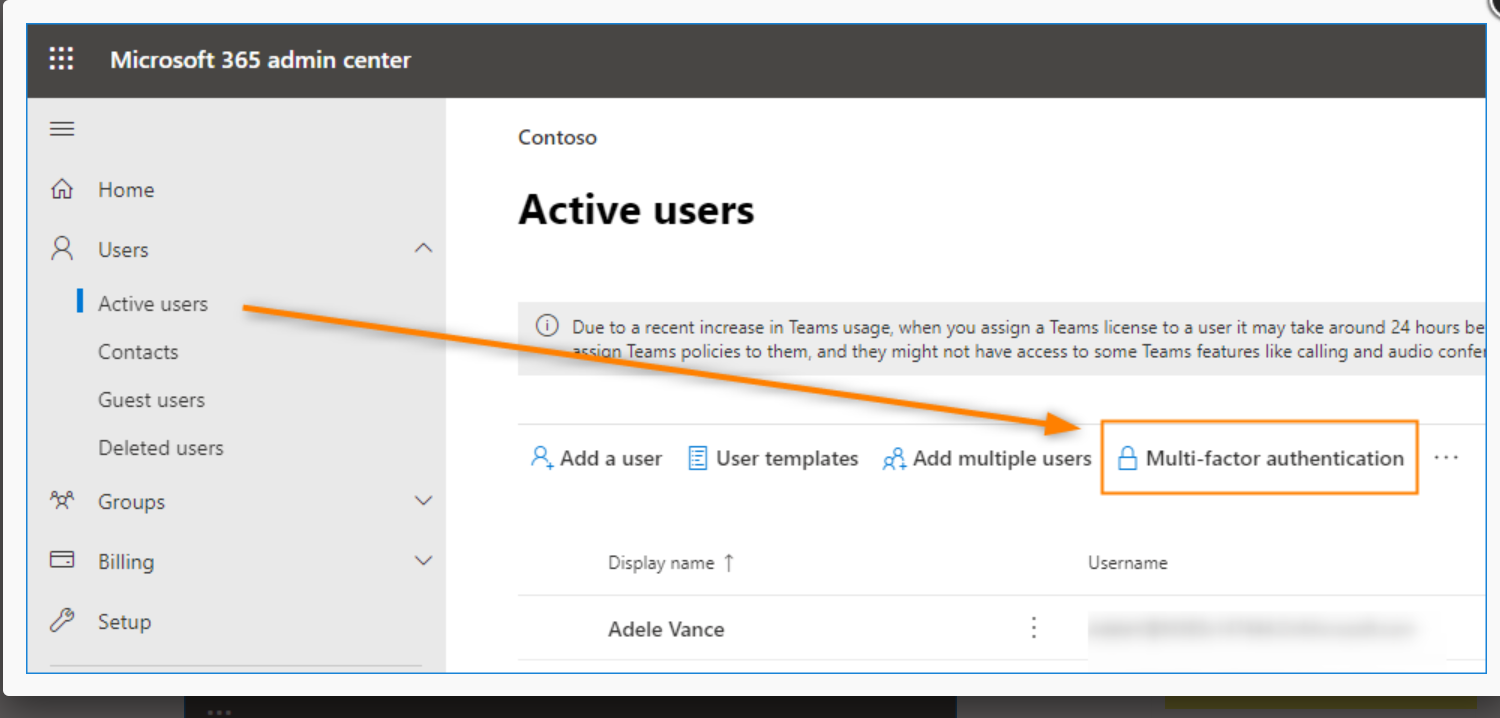Open Deleted users list
This screenshot has width=1500, height=718.
coord(160,448)
